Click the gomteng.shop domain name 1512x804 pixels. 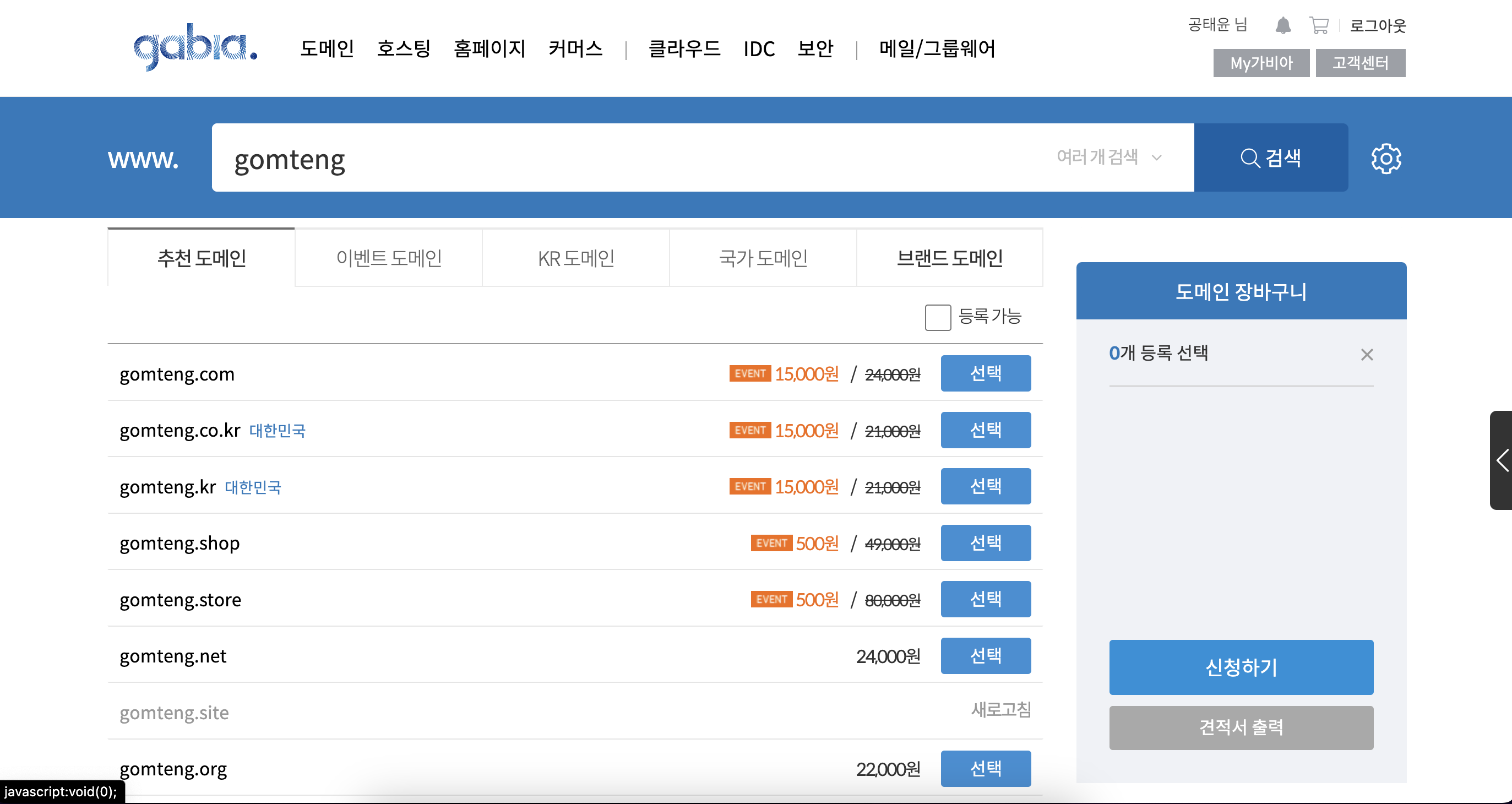(180, 544)
